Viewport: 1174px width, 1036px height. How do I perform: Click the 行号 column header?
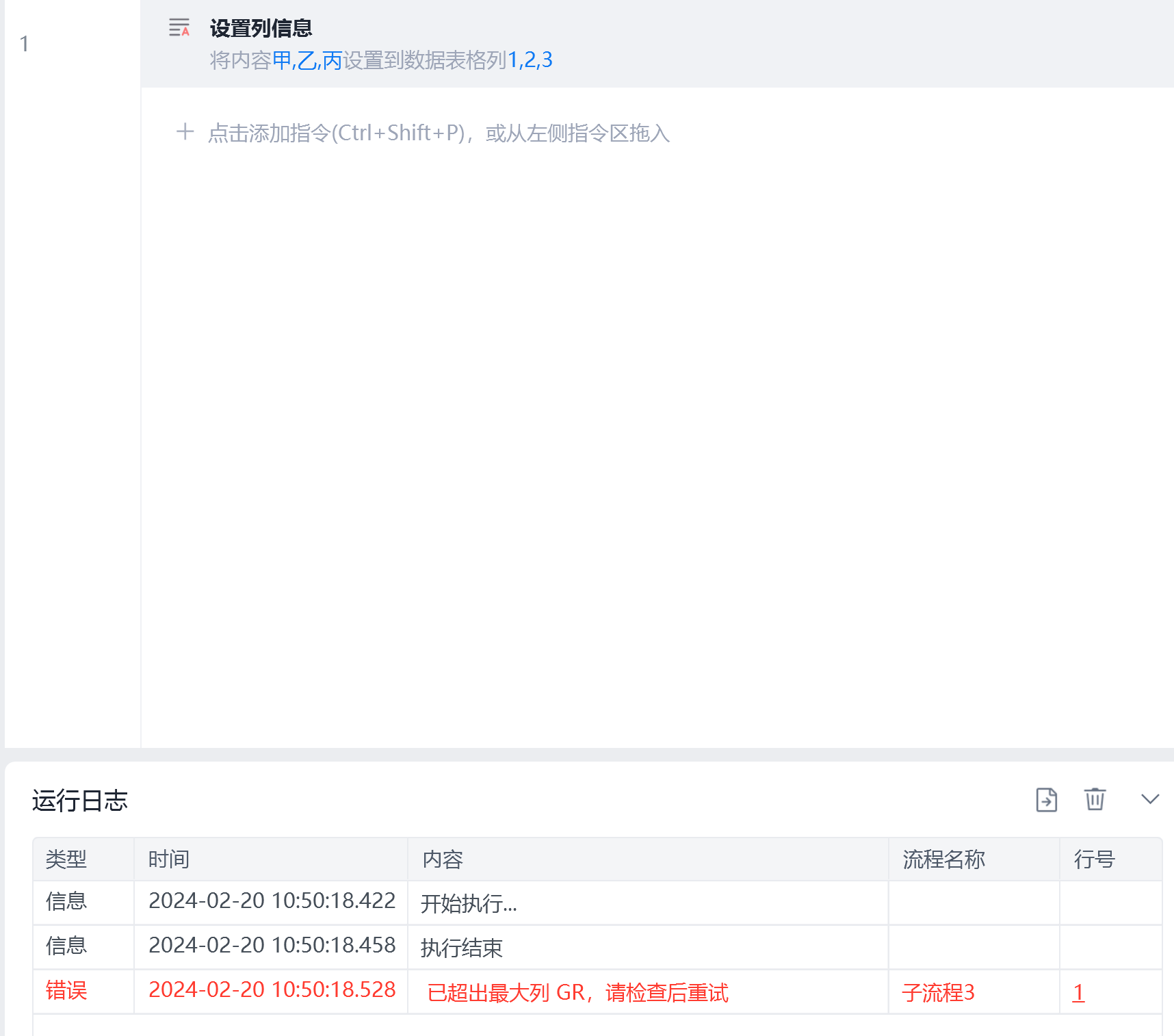[x=1094, y=859]
